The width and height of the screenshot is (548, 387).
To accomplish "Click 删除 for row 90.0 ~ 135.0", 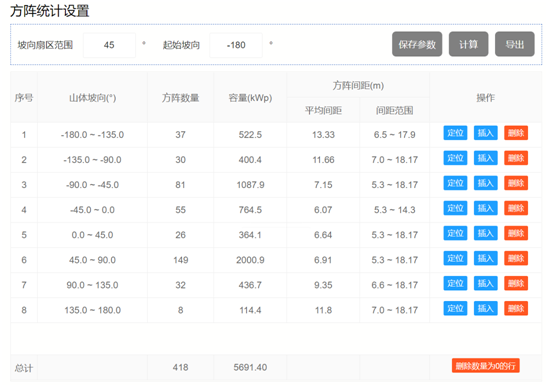I will point(516,284).
